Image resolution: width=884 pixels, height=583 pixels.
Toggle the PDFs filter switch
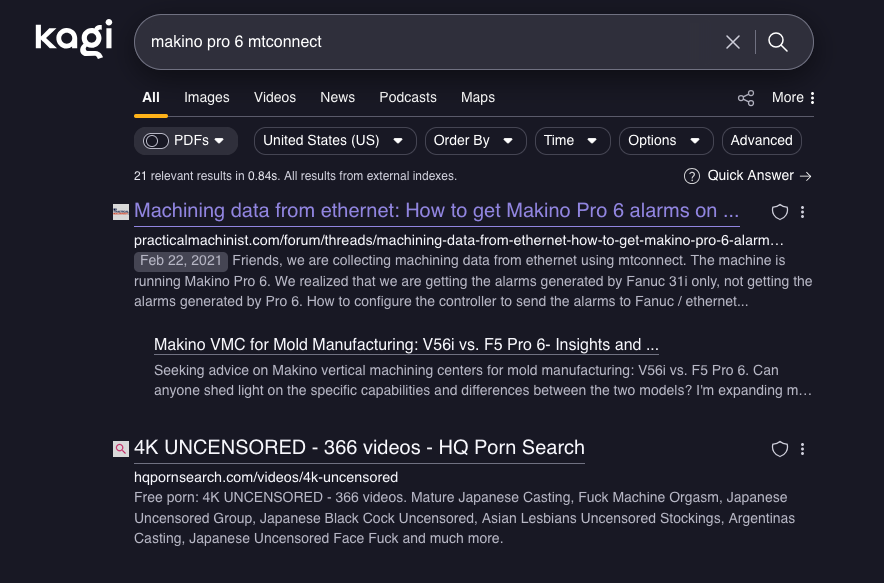[x=156, y=141]
